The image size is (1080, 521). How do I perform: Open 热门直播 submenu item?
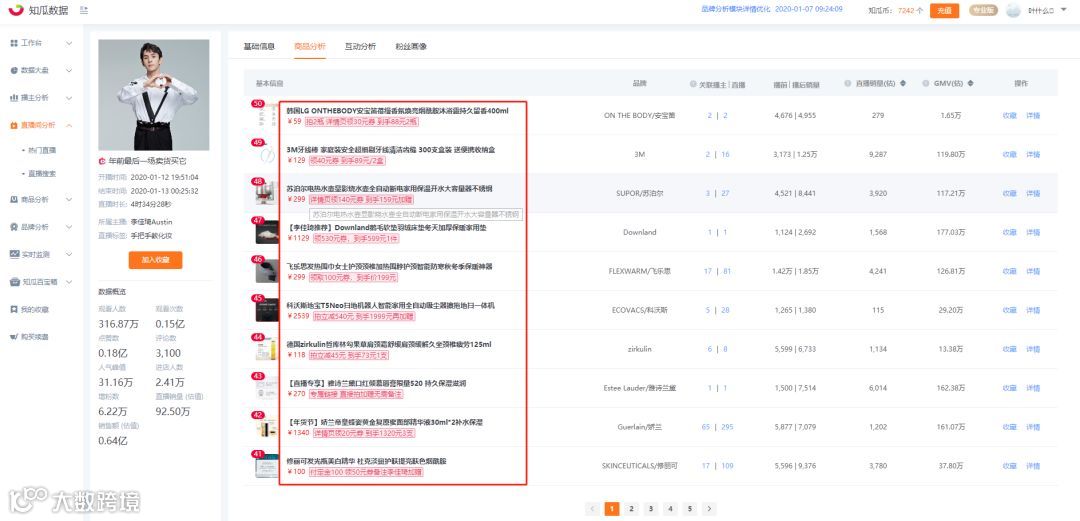[x=42, y=150]
